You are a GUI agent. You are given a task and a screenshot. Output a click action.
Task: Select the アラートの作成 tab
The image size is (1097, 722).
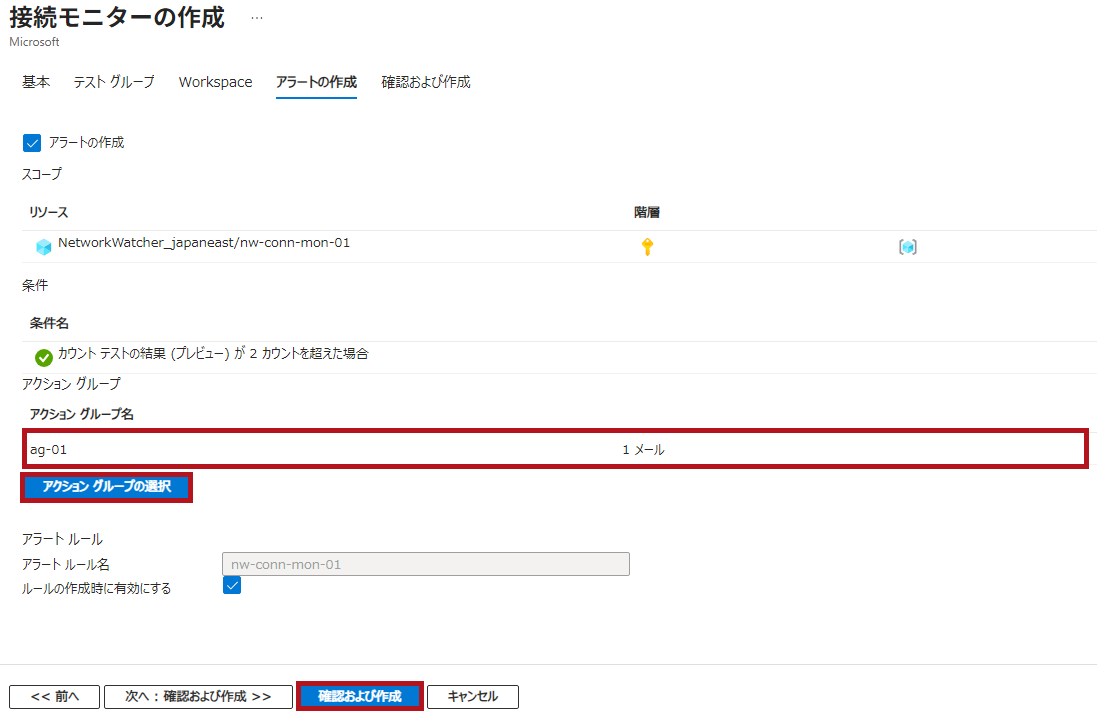(316, 82)
